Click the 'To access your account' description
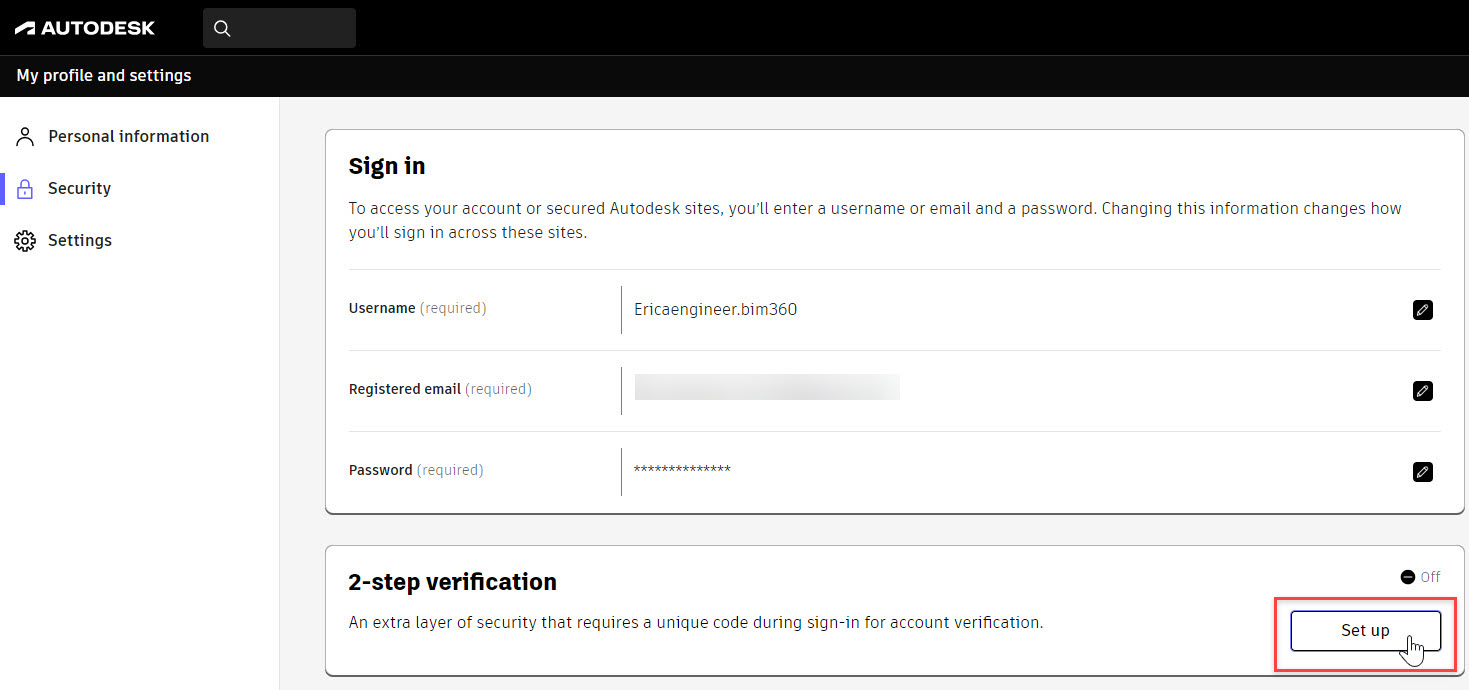Image resolution: width=1469 pixels, height=690 pixels. [x=875, y=220]
